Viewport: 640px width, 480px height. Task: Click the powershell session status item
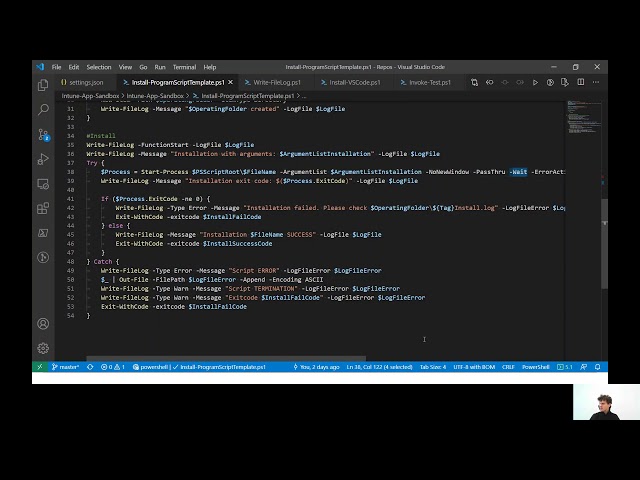(150, 367)
